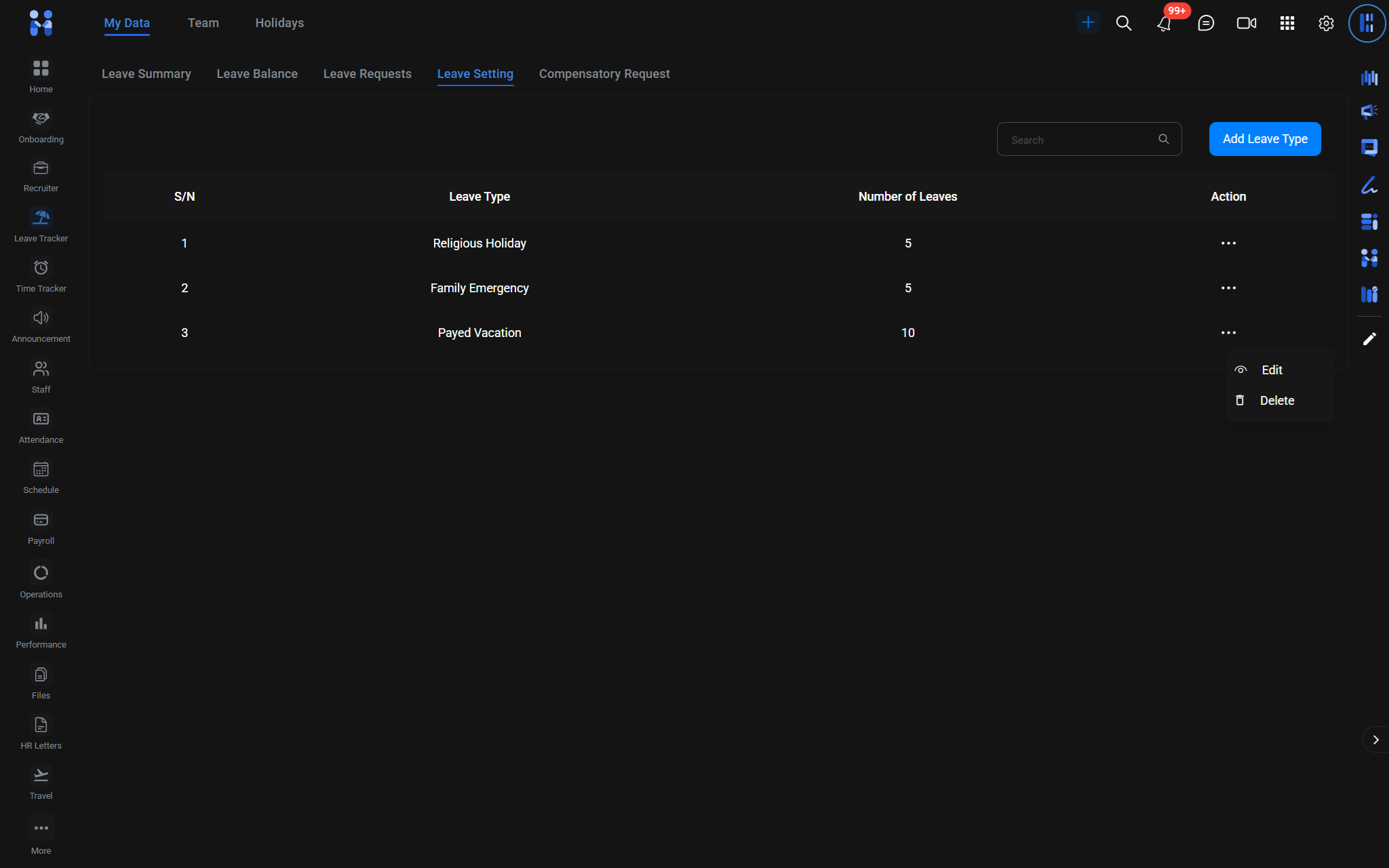
Task: Choose Edit in the action menu
Action: coord(1271,370)
